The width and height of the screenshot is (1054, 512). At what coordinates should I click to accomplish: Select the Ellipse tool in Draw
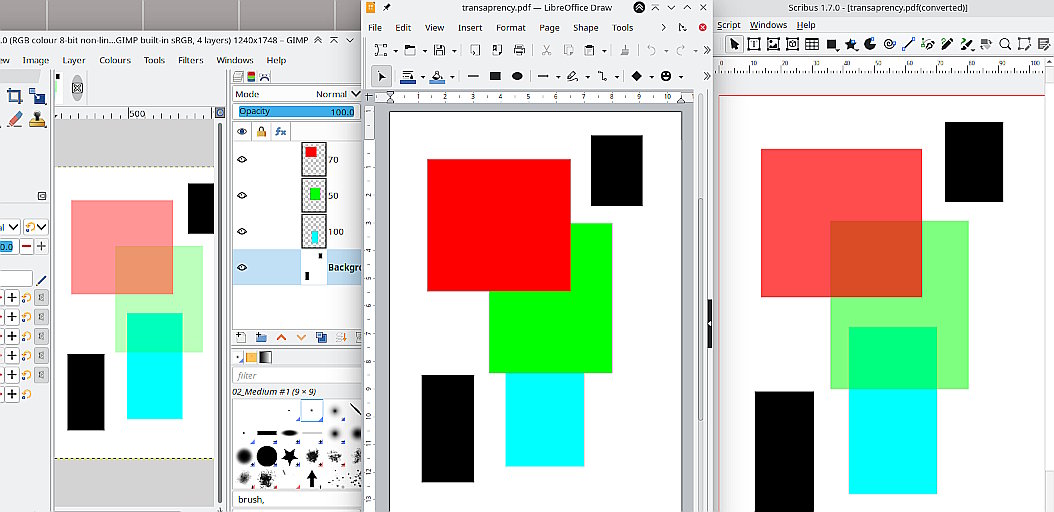pyautogui.click(x=517, y=77)
